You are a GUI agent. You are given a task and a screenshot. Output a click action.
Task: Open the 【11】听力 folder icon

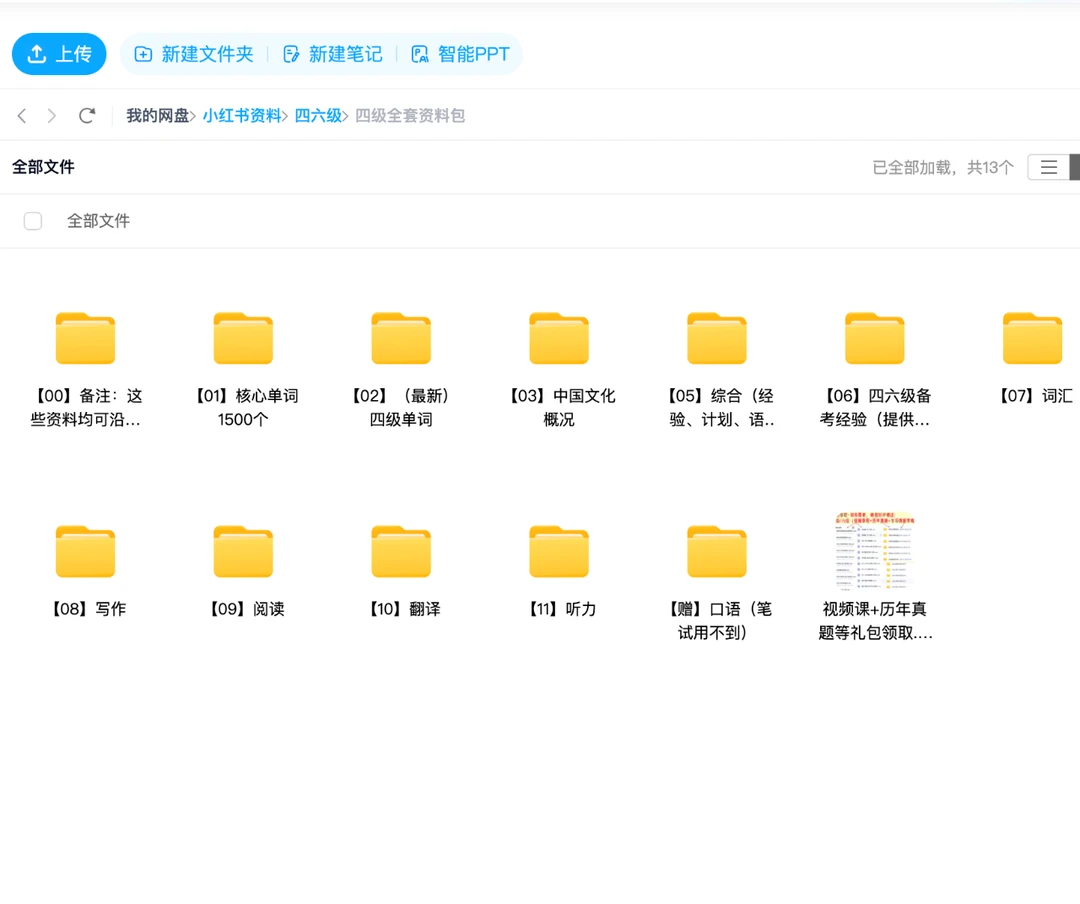click(559, 551)
